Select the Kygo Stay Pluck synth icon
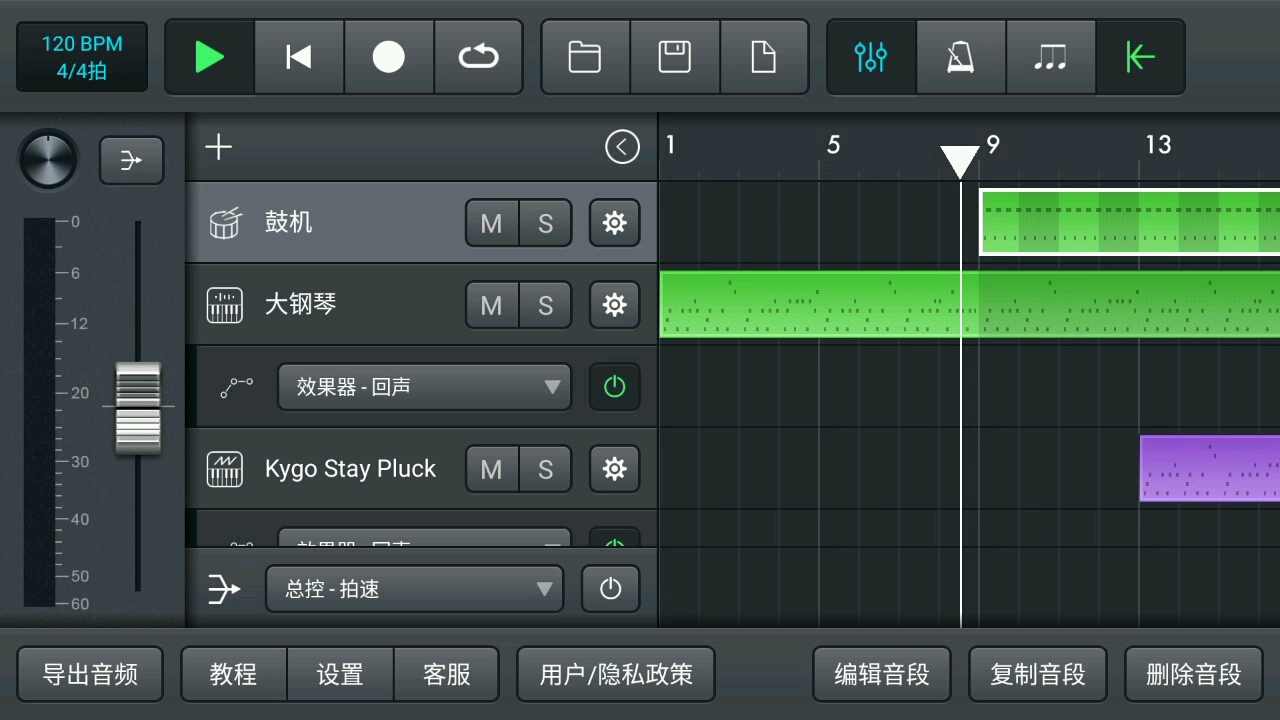 coord(225,469)
